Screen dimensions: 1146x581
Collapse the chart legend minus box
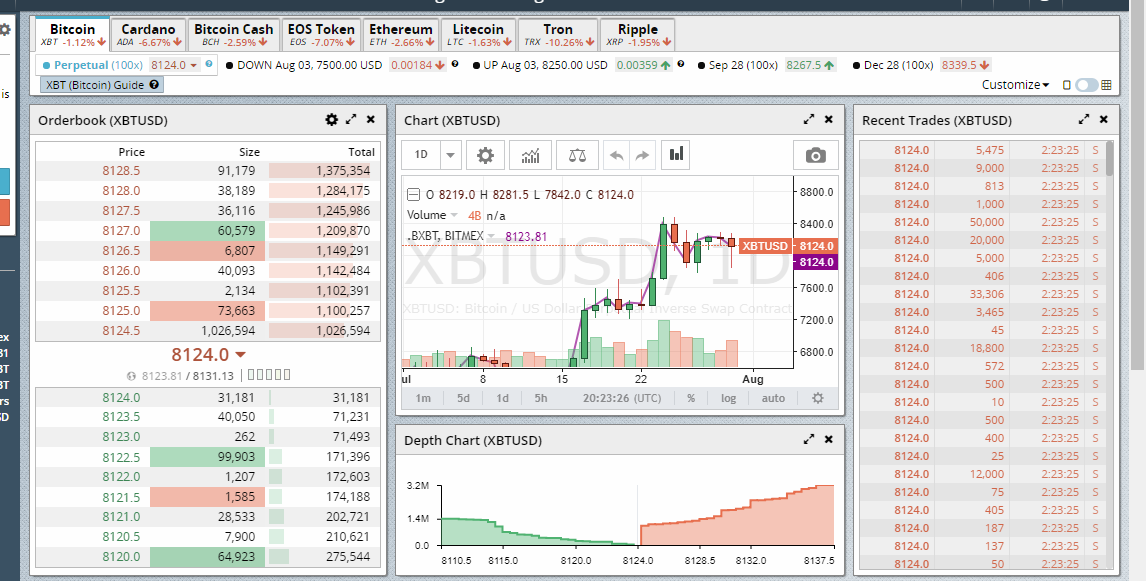tap(413, 195)
